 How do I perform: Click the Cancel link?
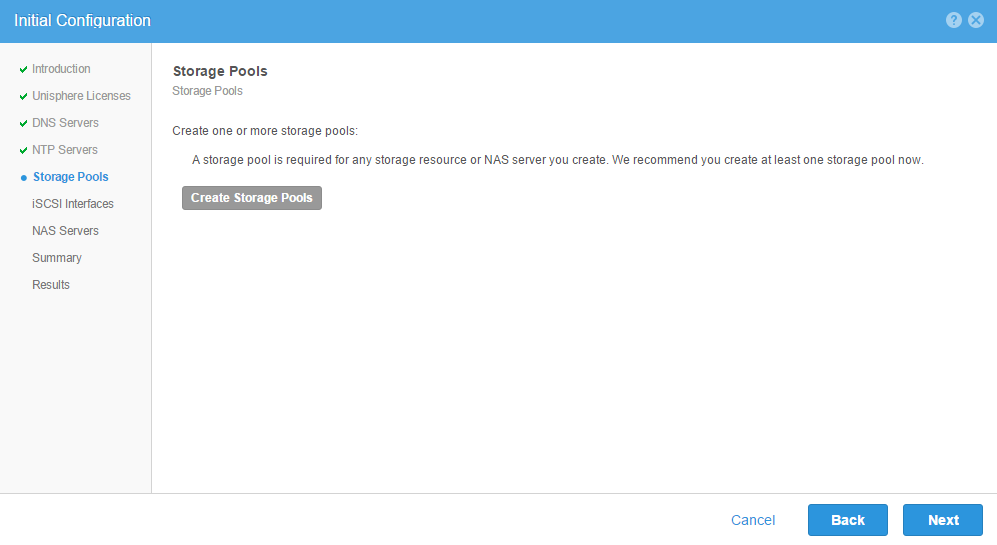click(x=753, y=520)
